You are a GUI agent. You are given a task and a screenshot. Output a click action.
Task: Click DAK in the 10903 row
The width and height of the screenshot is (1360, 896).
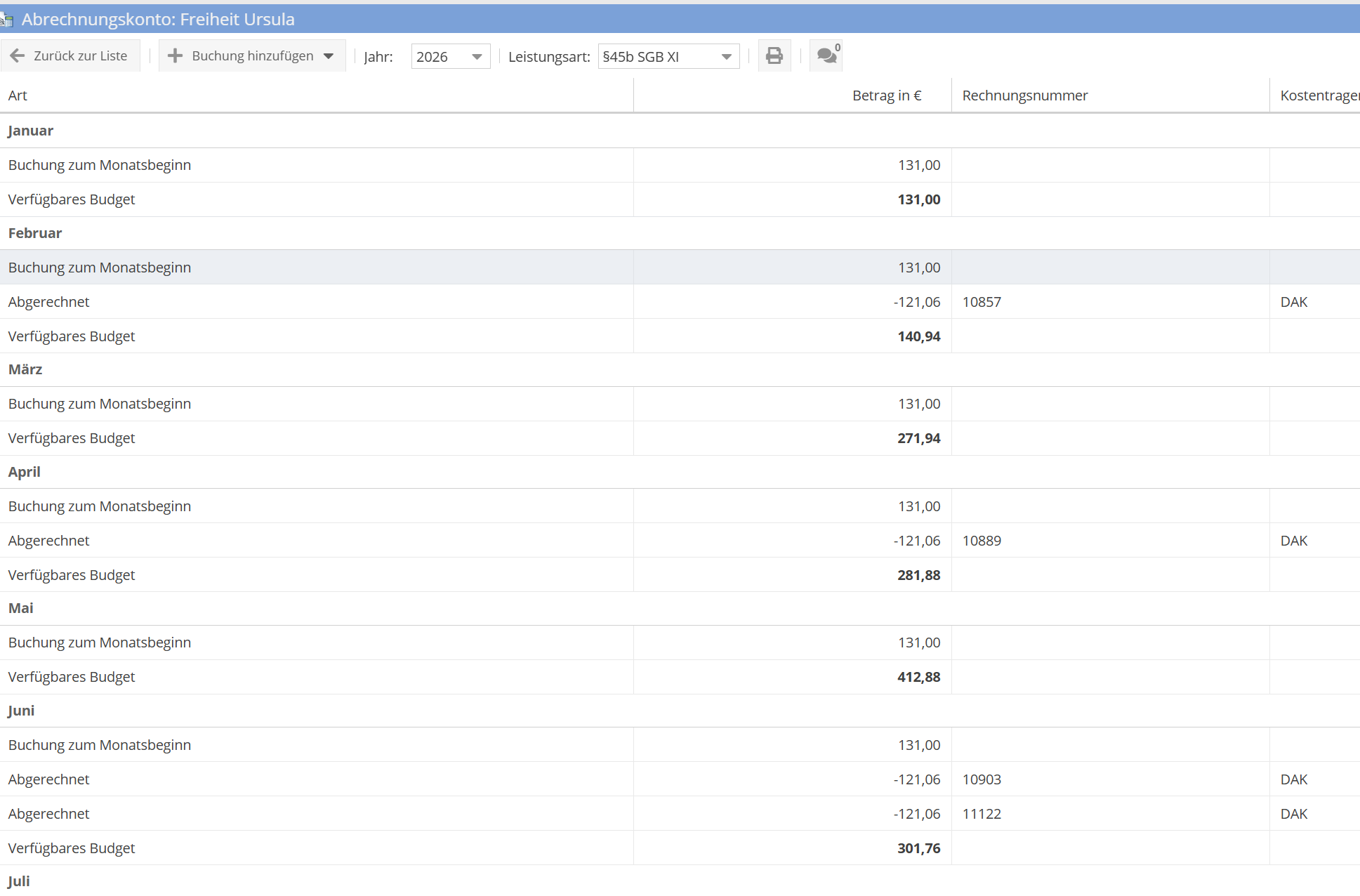coord(1293,779)
